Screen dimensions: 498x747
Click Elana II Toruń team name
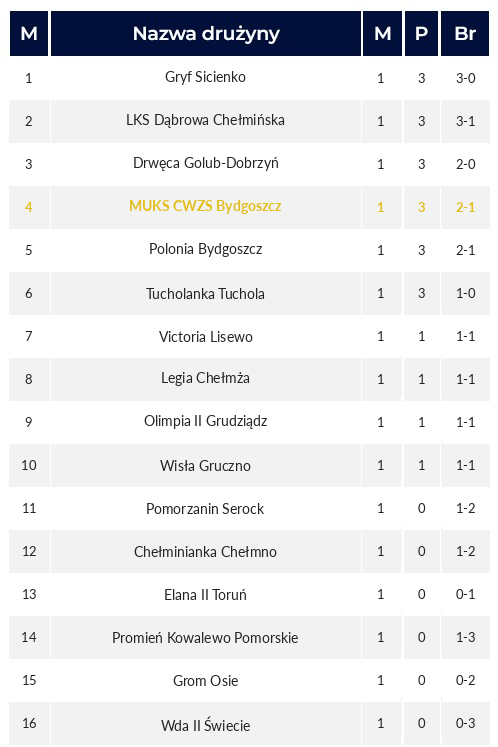pyautogui.click(x=205, y=595)
